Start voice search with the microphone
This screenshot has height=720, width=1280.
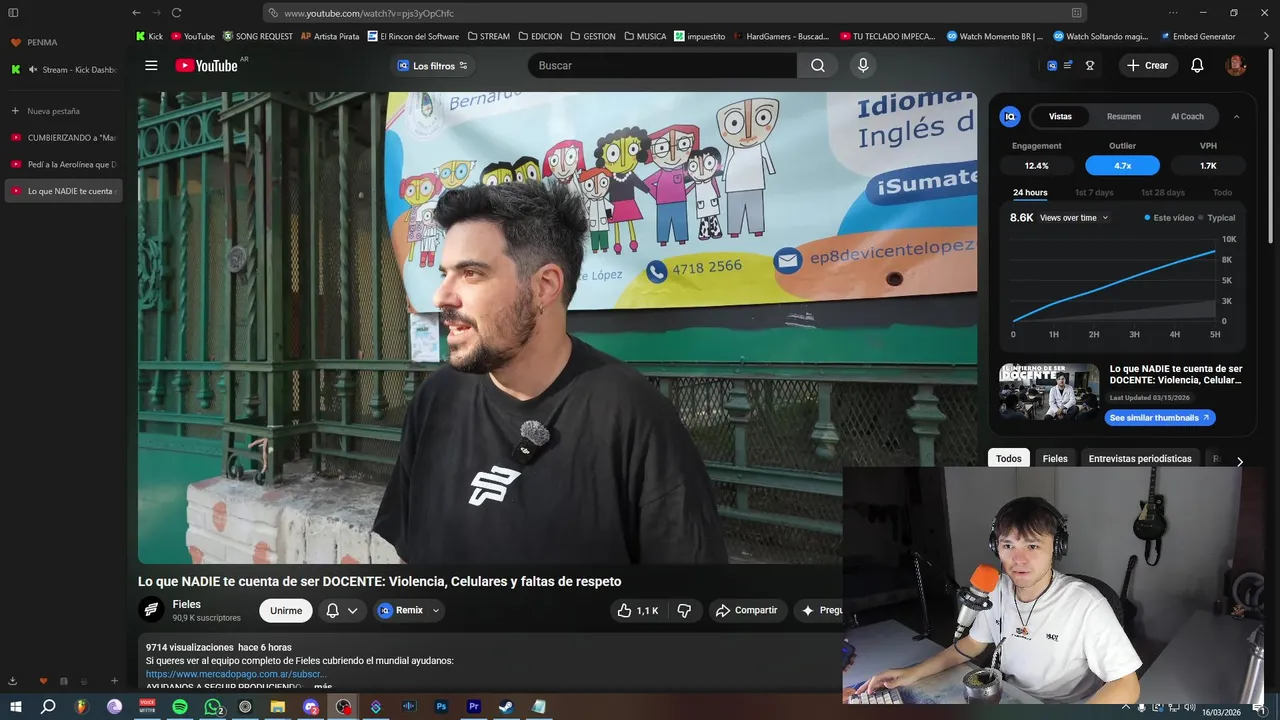tap(863, 66)
